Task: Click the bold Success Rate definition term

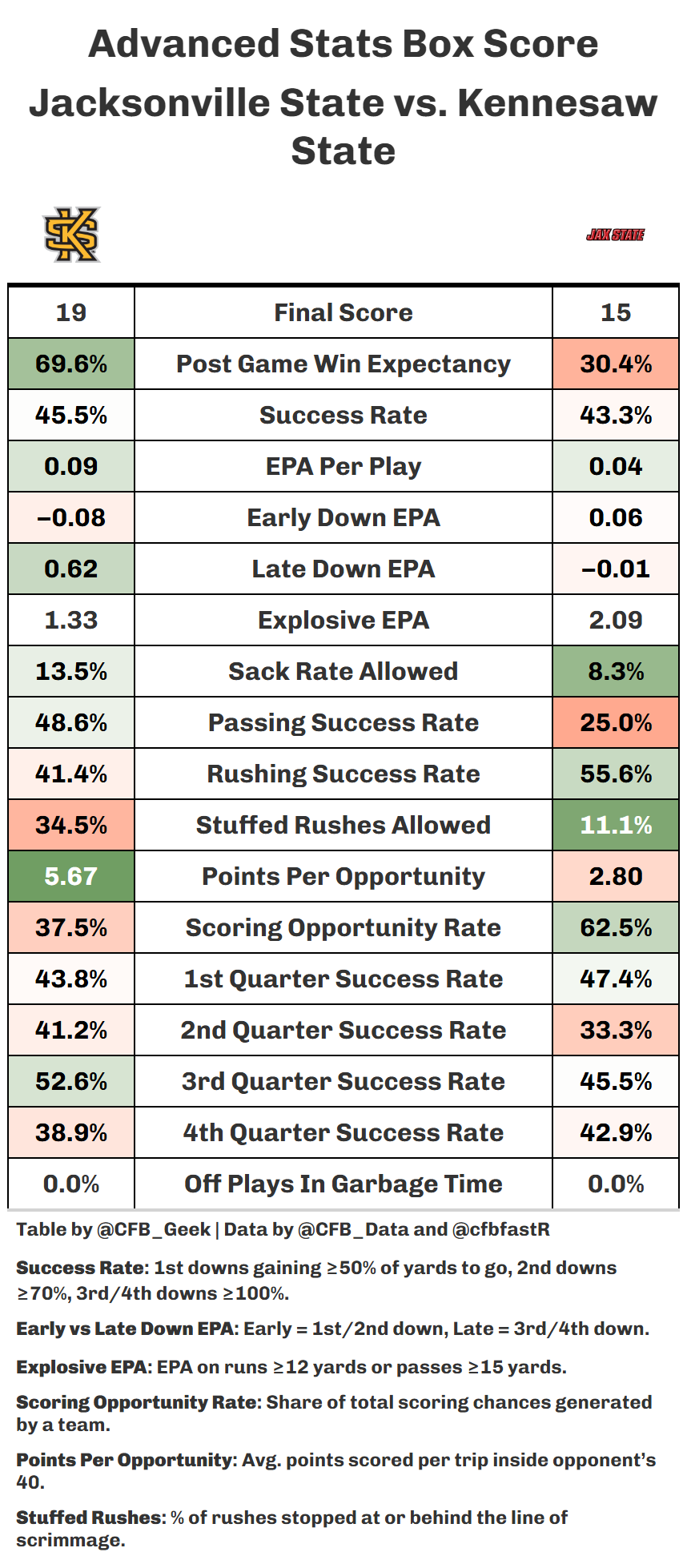Action: coord(81,1268)
